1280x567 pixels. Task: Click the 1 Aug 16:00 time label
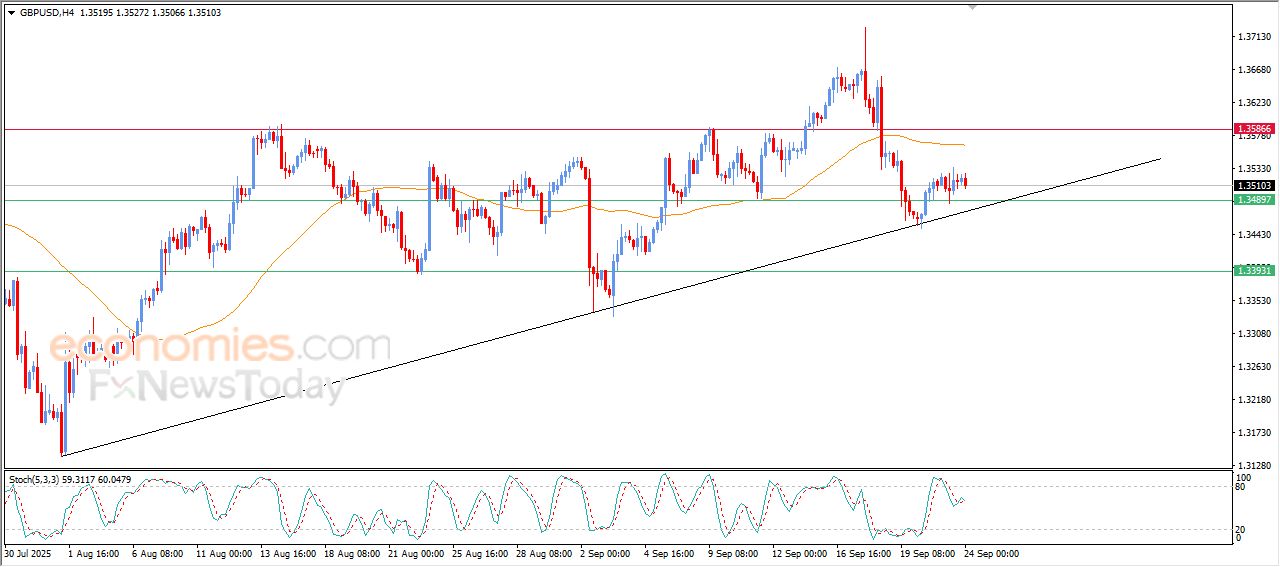click(94, 553)
